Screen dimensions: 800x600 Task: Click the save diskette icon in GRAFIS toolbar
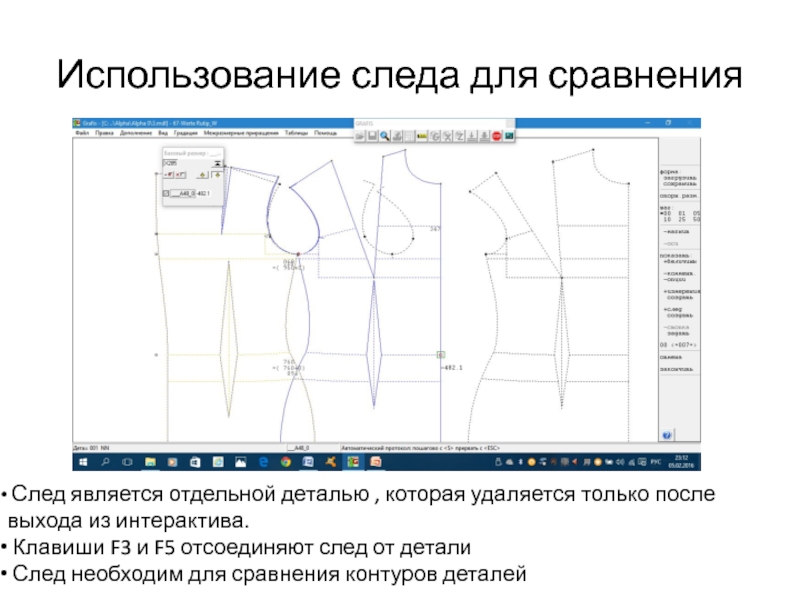click(x=372, y=135)
